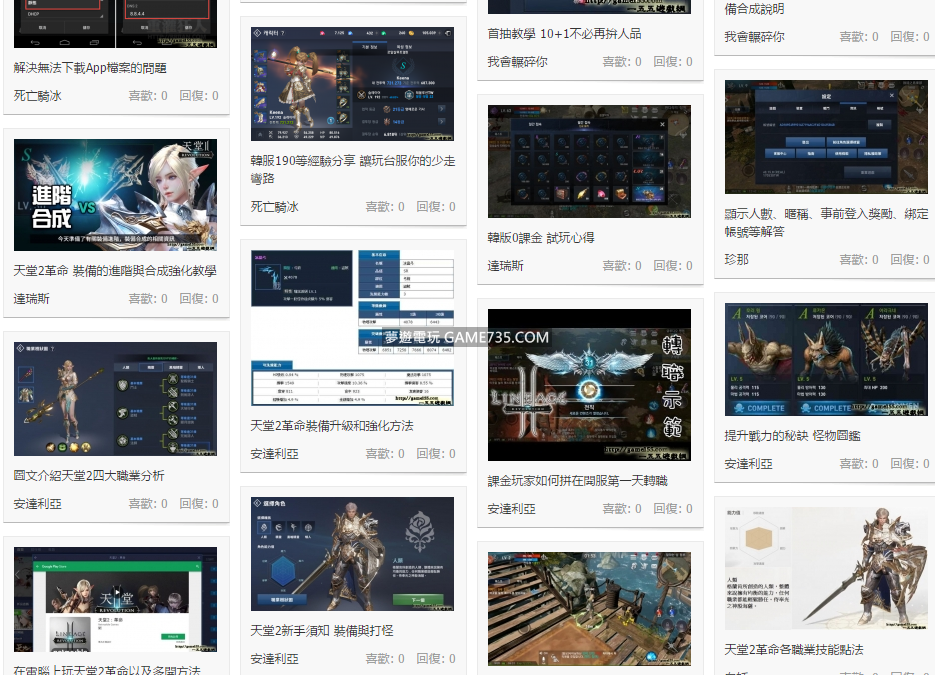Open article 解決無法下載App檔案的問題
The height and width of the screenshot is (675, 935).
[x=90, y=68]
